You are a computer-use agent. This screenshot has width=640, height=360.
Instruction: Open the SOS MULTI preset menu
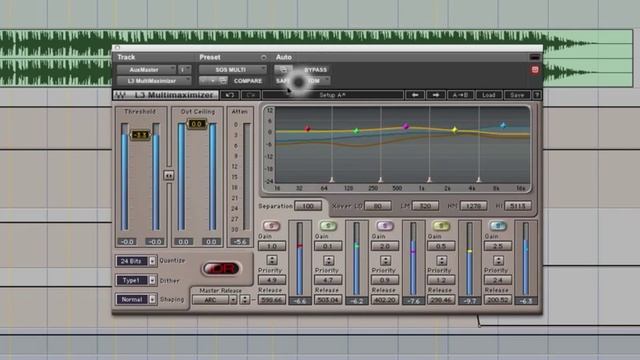[233, 70]
